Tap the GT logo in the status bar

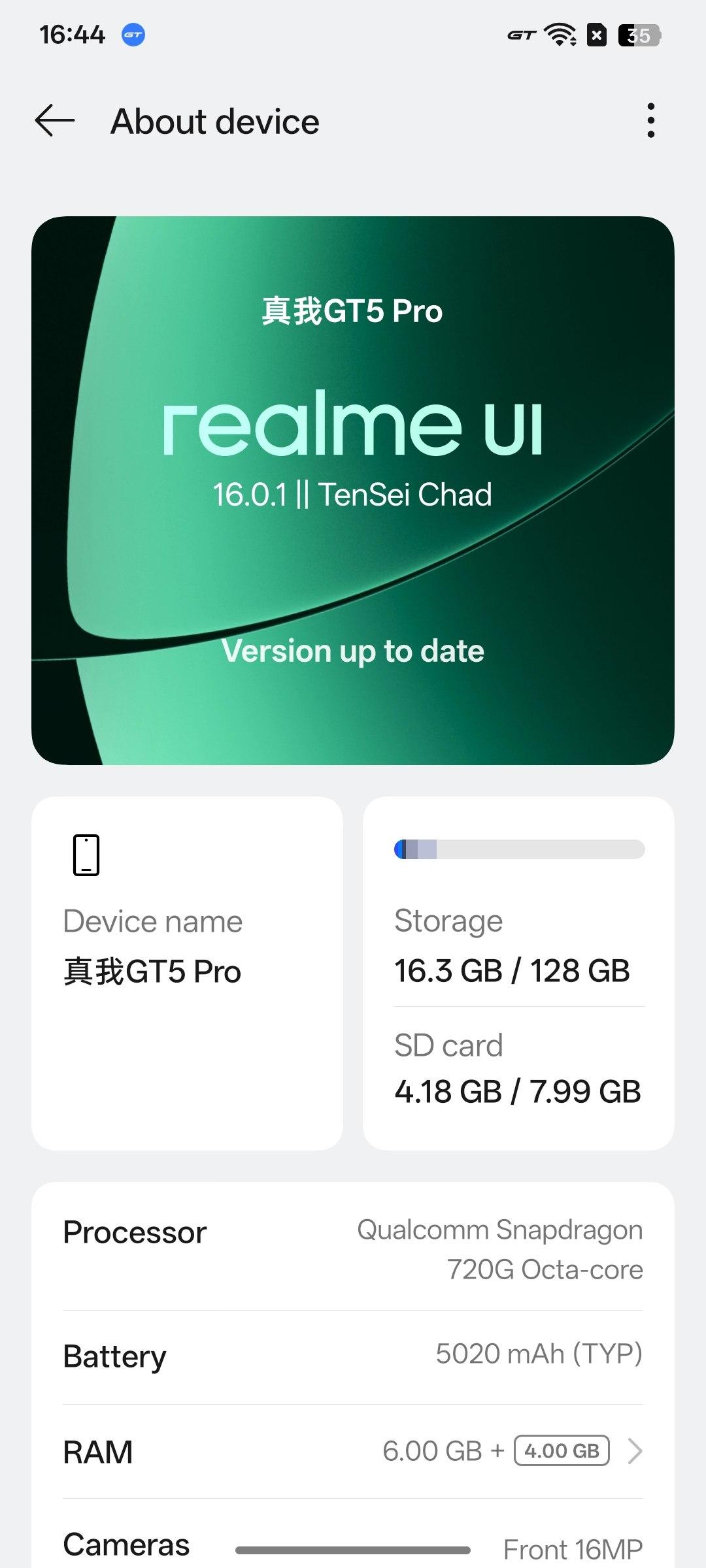click(x=521, y=35)
